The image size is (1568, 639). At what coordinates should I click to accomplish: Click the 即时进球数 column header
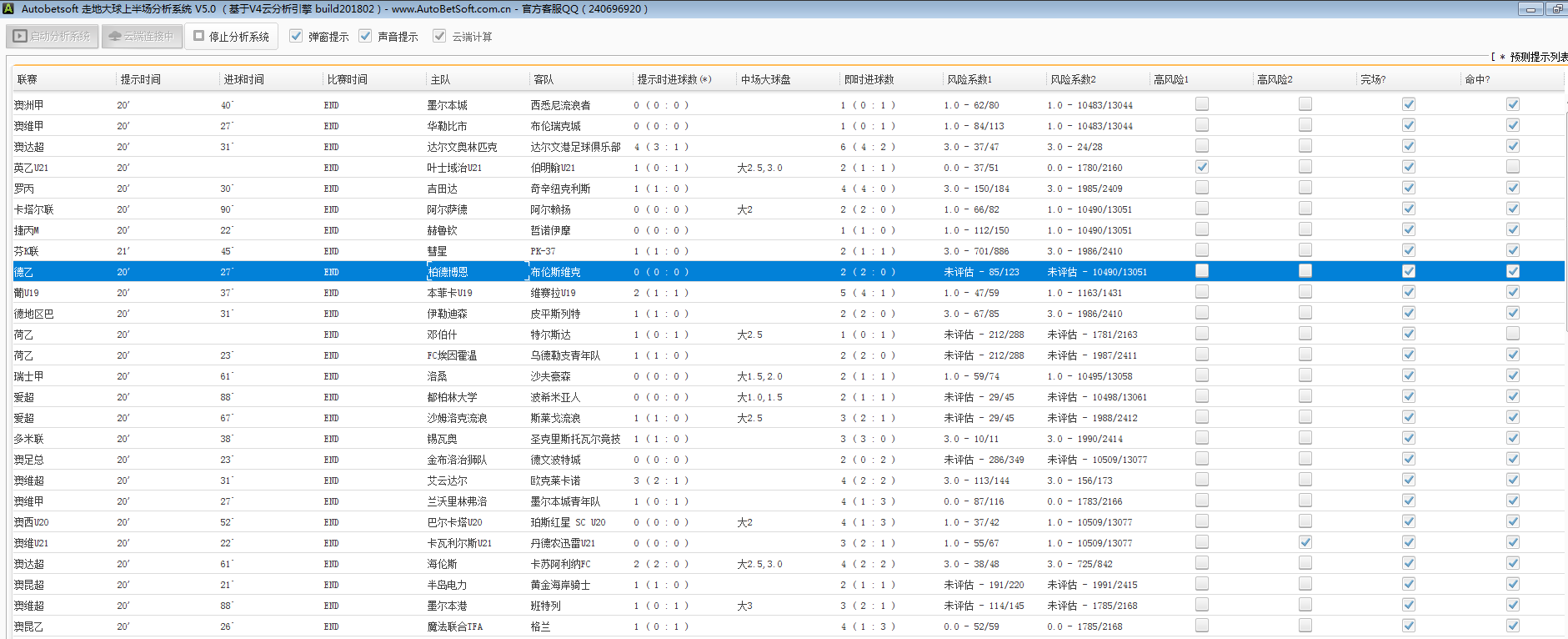869,79
